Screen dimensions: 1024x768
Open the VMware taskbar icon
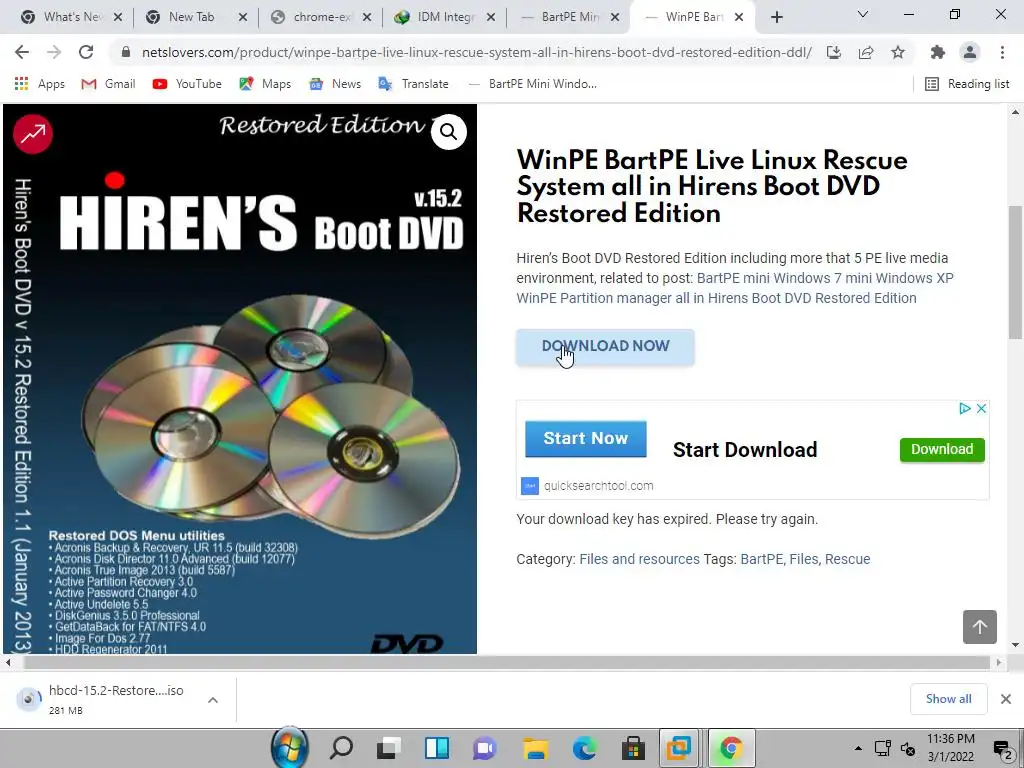pyautogui.click(x=679, y=747)
